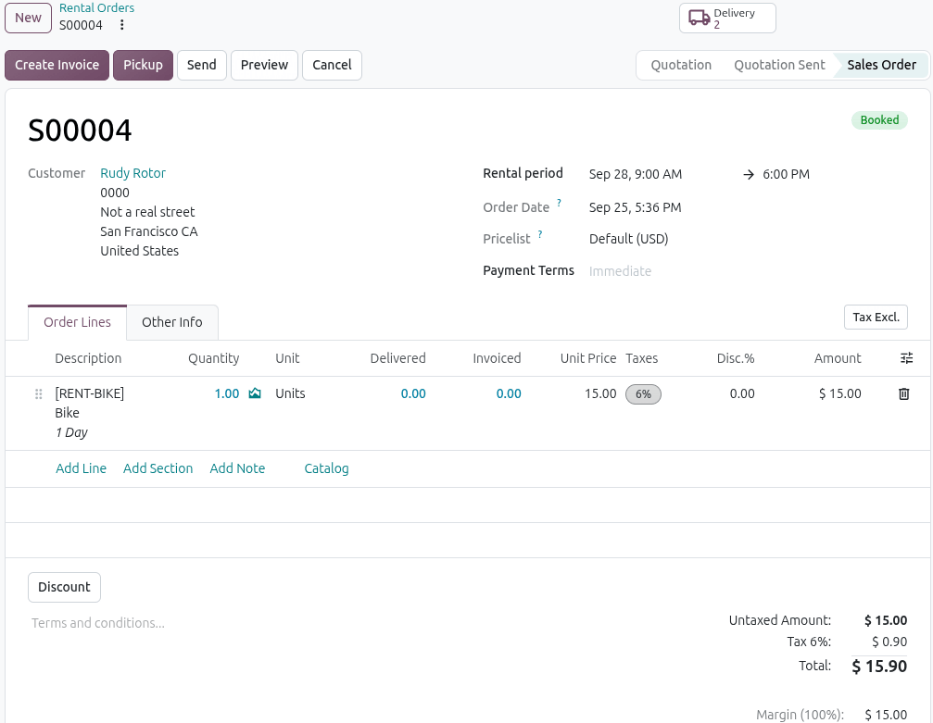Open the column settings adjust icon
This screenshot has height=723, width=933.
click(x=906, y=358)
